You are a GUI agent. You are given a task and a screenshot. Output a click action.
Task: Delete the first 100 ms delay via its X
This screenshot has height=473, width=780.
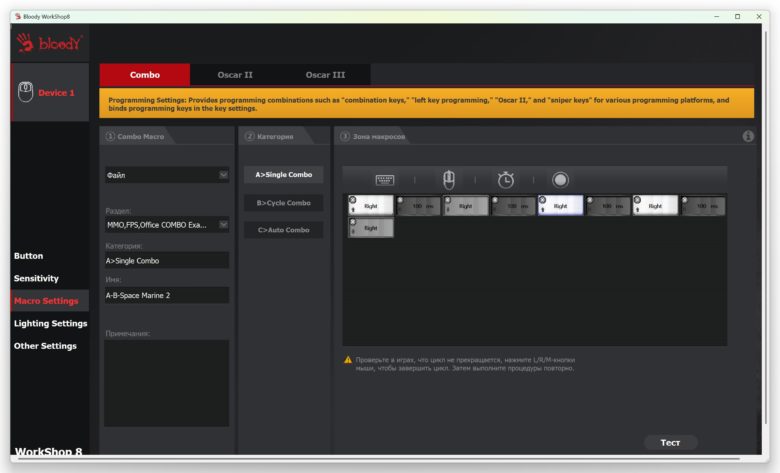pos(400,200)
